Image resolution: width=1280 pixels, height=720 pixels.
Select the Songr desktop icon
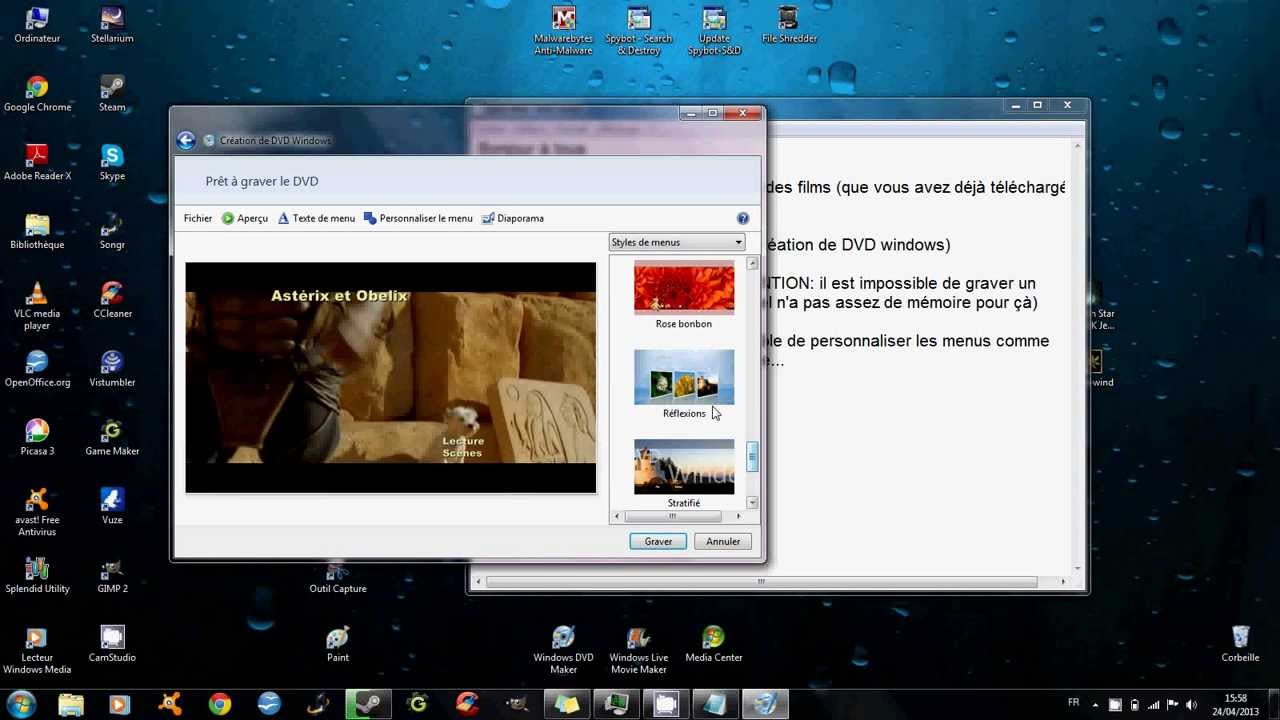coord(112,232)
